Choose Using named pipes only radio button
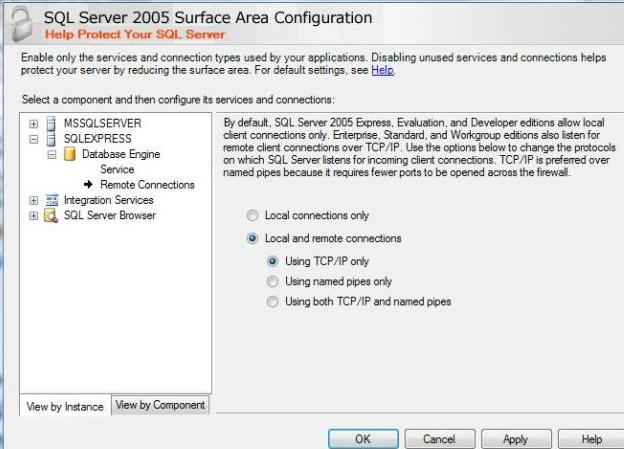624x449 pixels. pyautogui.click(x=273, y=281)
